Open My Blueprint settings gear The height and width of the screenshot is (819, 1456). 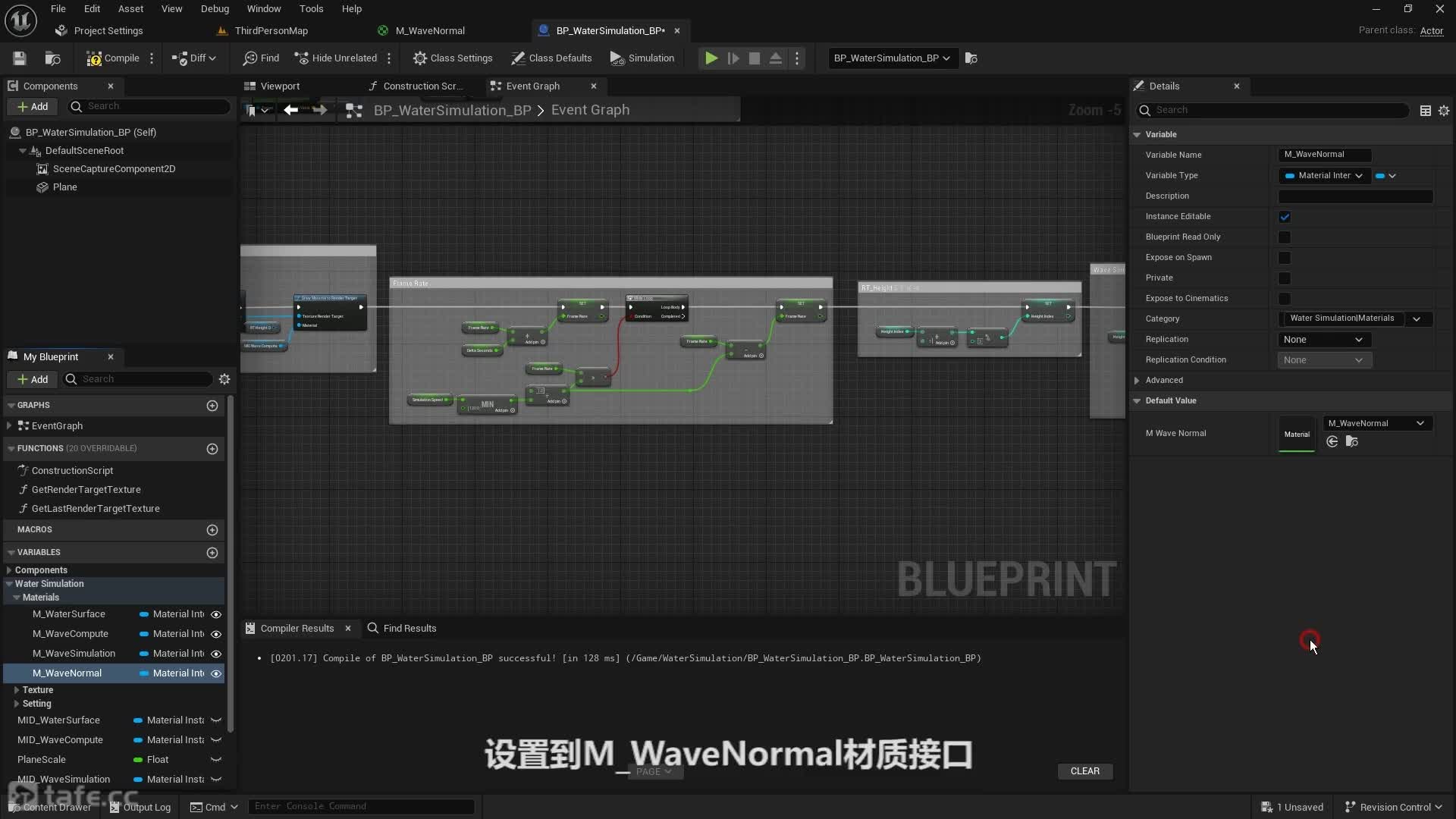point(224,379)
